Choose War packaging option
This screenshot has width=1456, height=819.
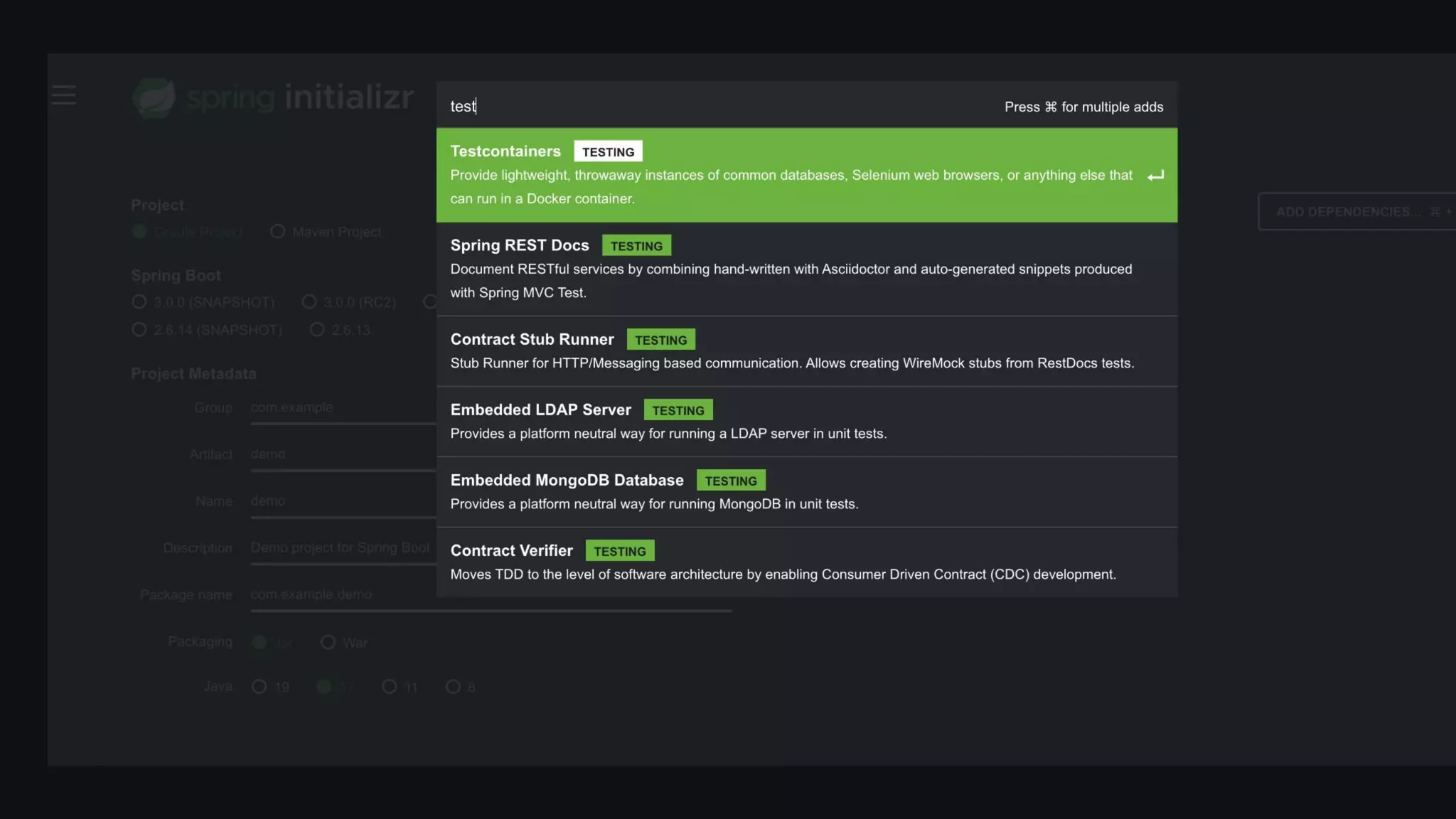click(x=328, y=643)
